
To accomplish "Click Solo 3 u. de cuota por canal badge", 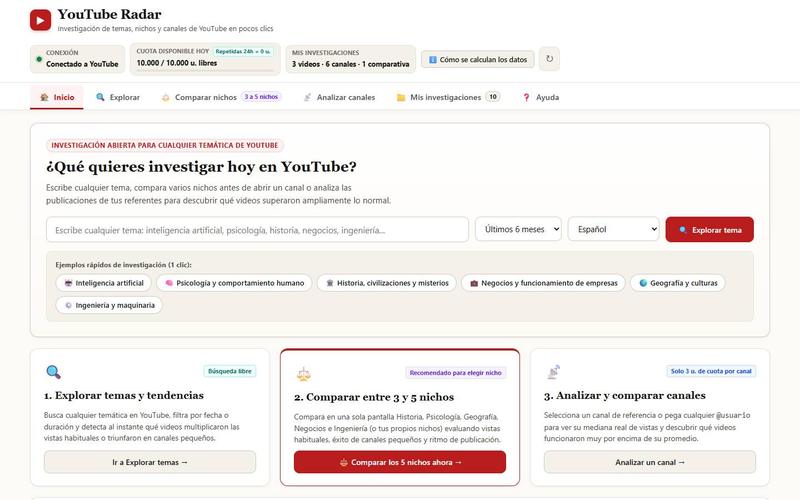I will 711,371.
